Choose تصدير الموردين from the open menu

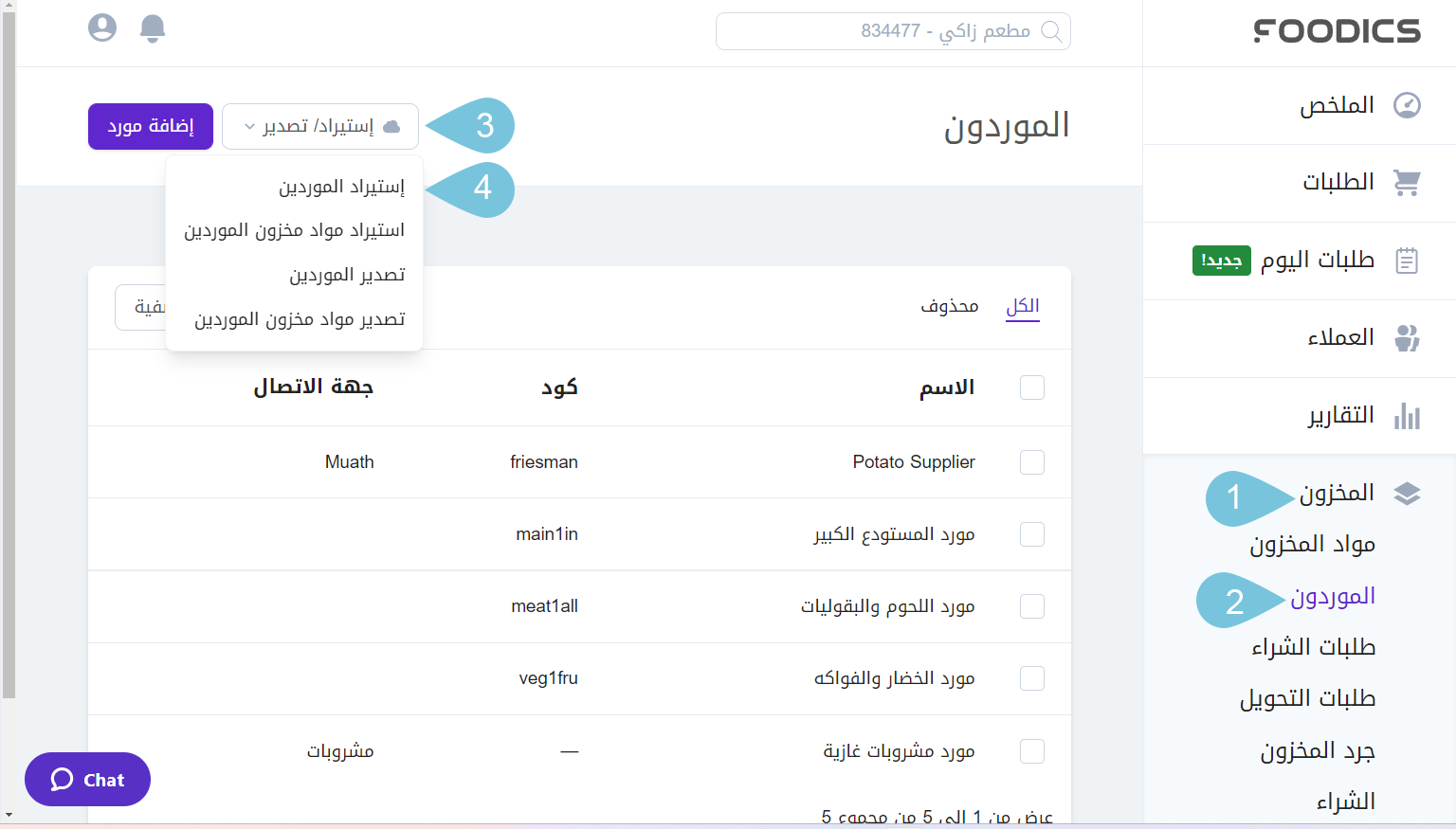pos(347,274)
